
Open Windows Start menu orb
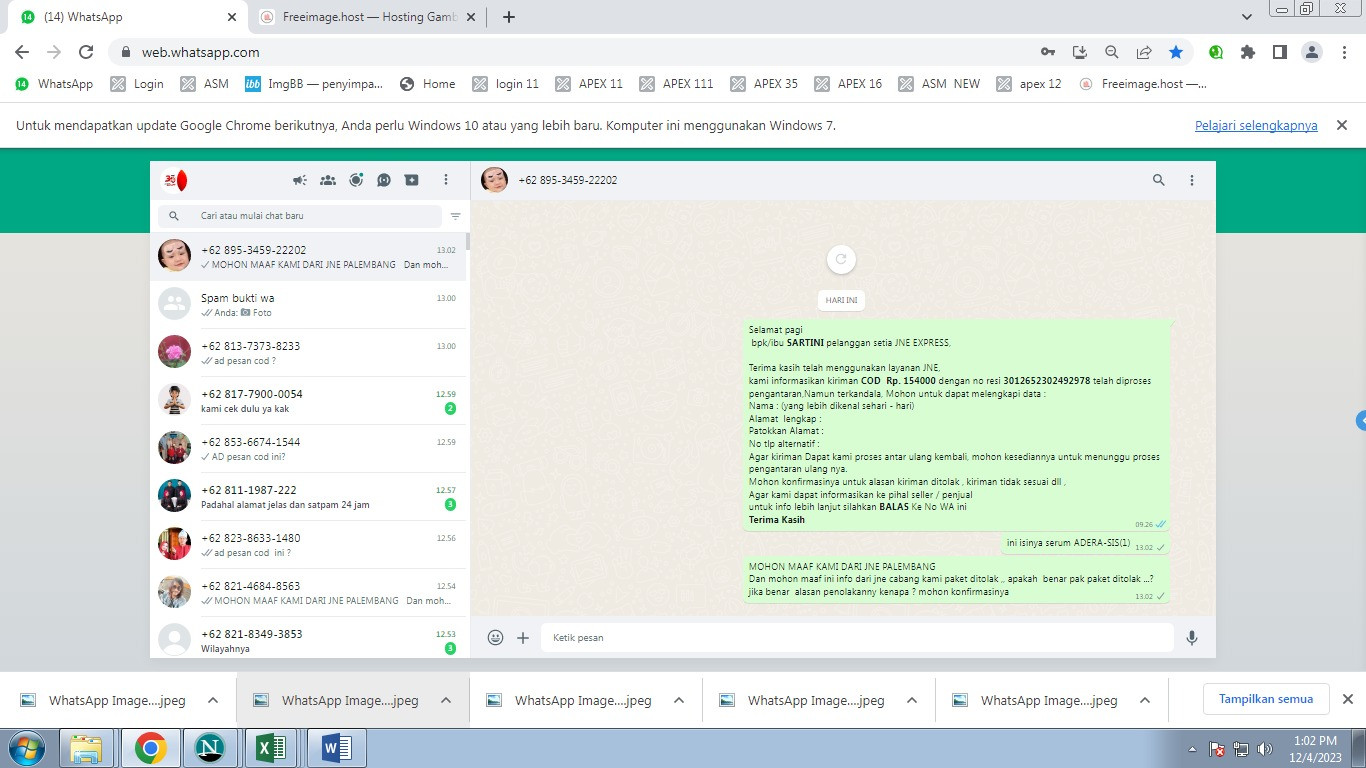26,748
